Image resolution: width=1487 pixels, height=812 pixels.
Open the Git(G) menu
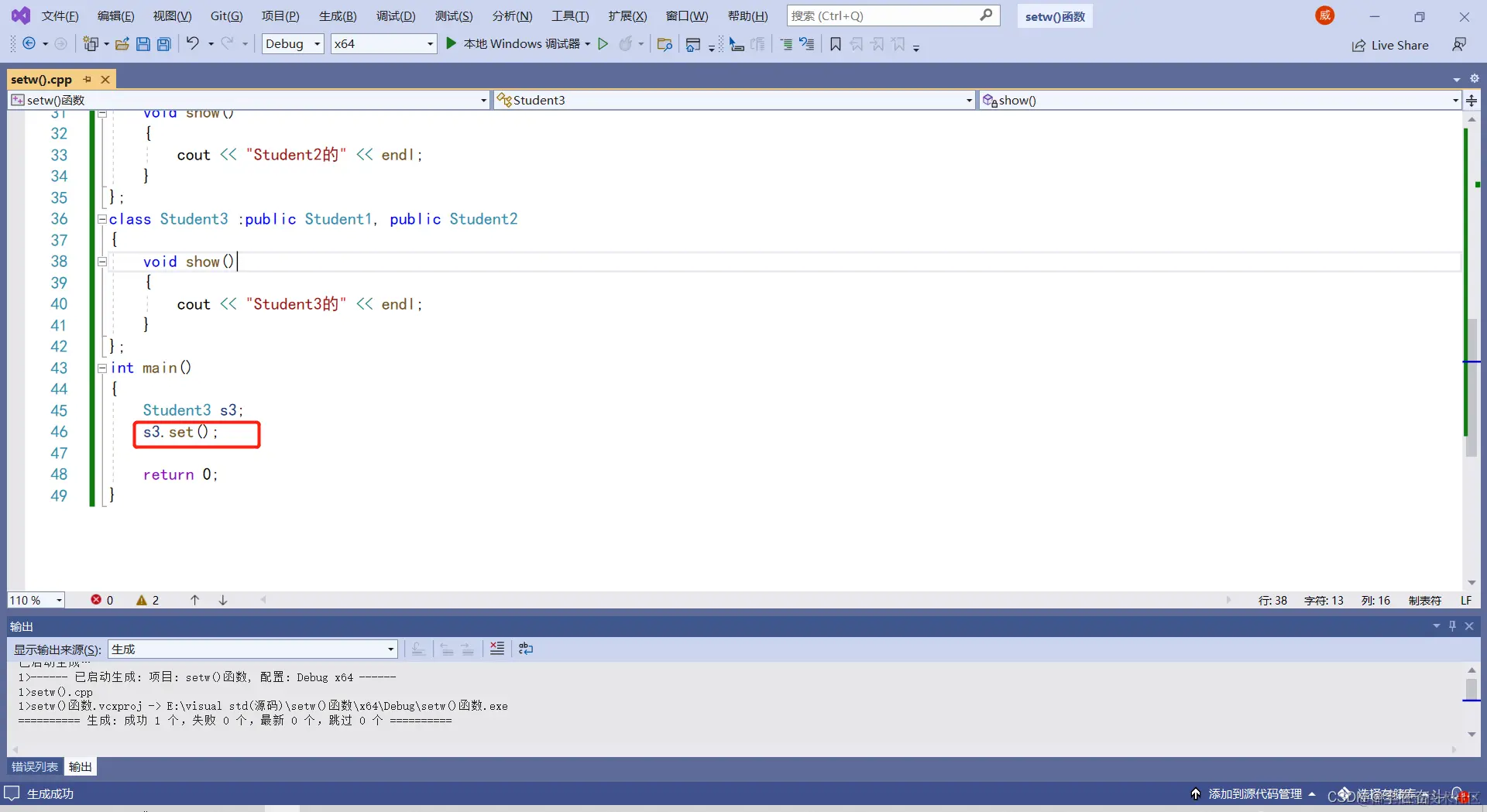(227, 15)
